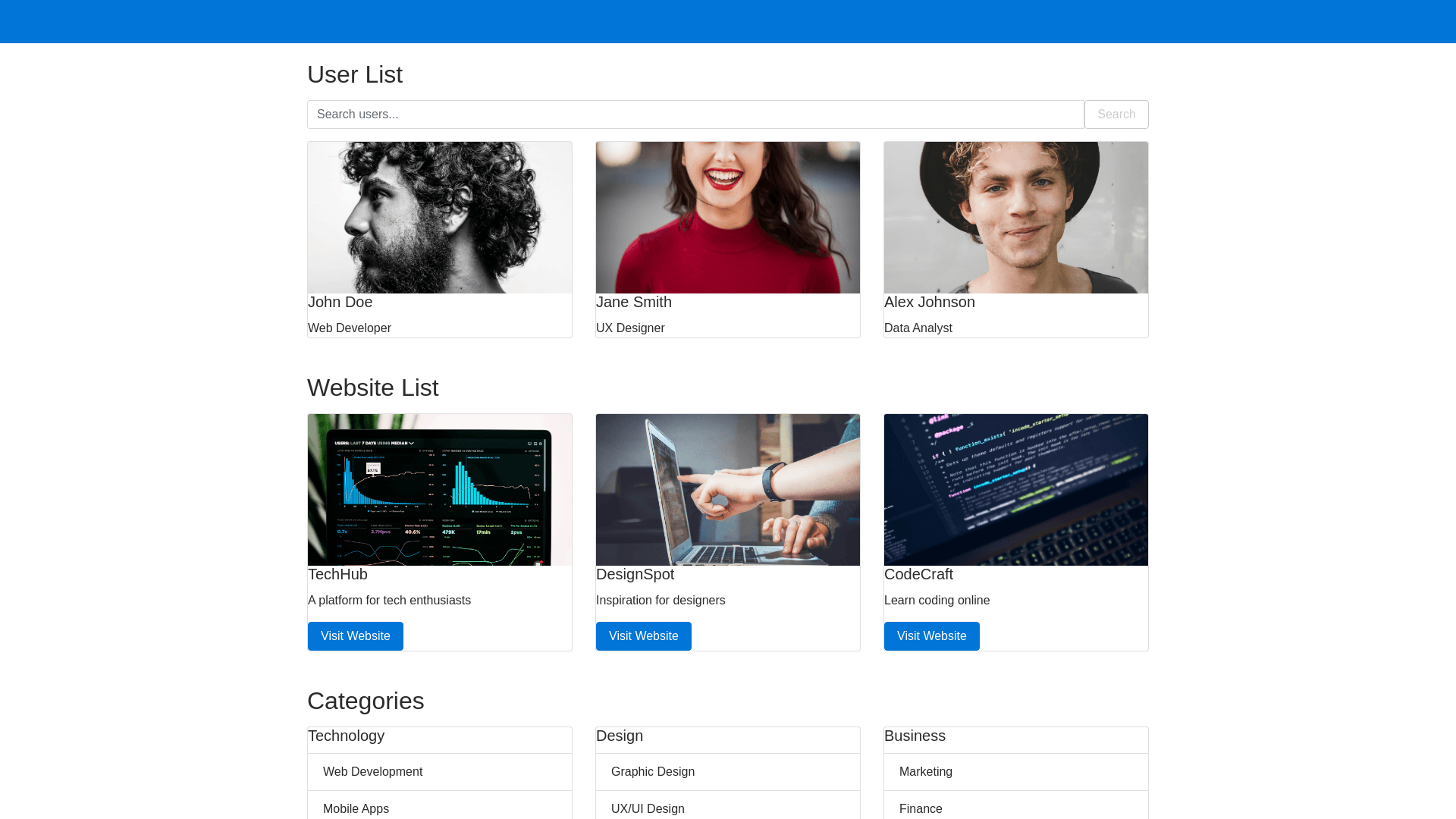
Task: Click the Search users input field
Action: [x=695, y=115]
